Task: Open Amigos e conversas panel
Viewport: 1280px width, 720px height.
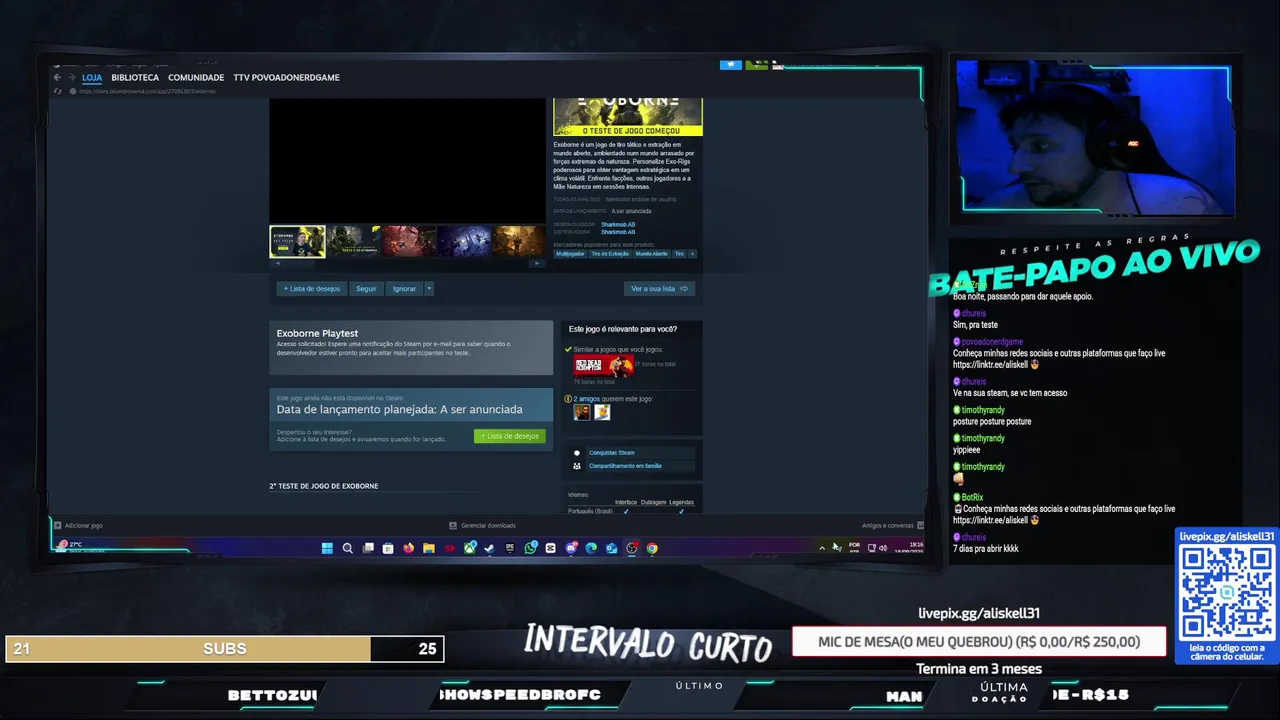Action: [x=892, y=525]
